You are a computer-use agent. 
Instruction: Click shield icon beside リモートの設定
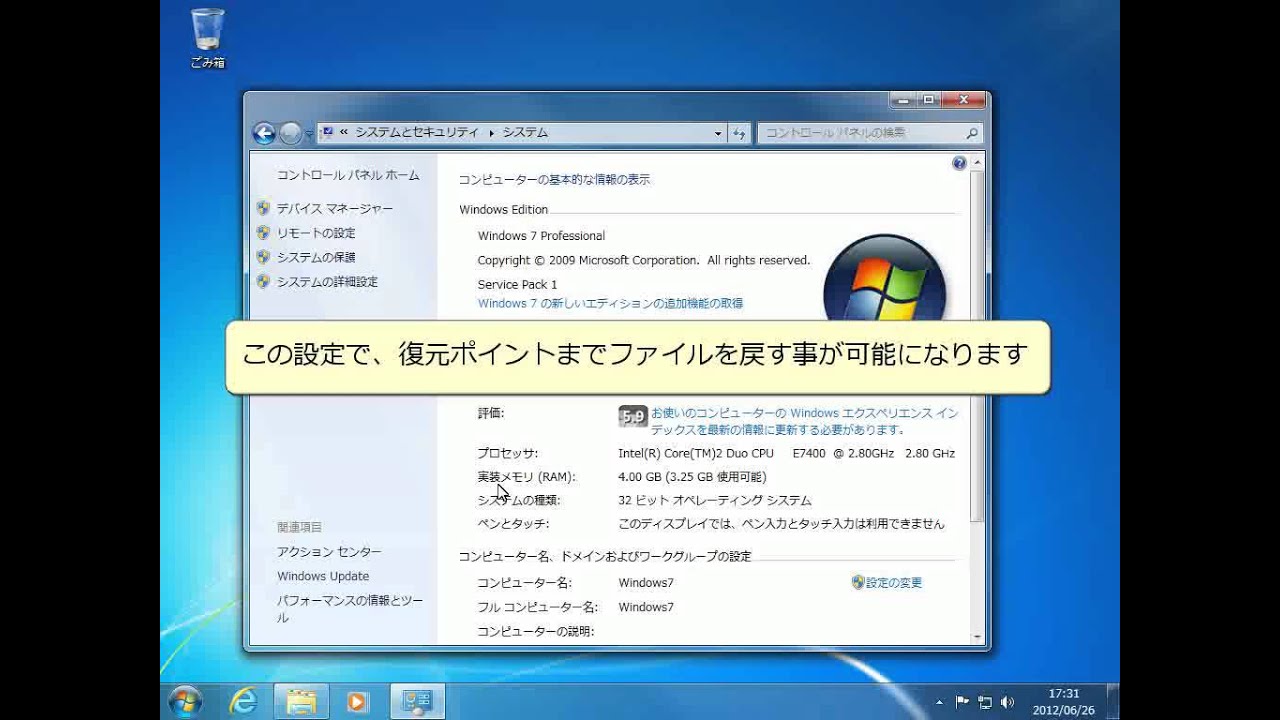263,232
